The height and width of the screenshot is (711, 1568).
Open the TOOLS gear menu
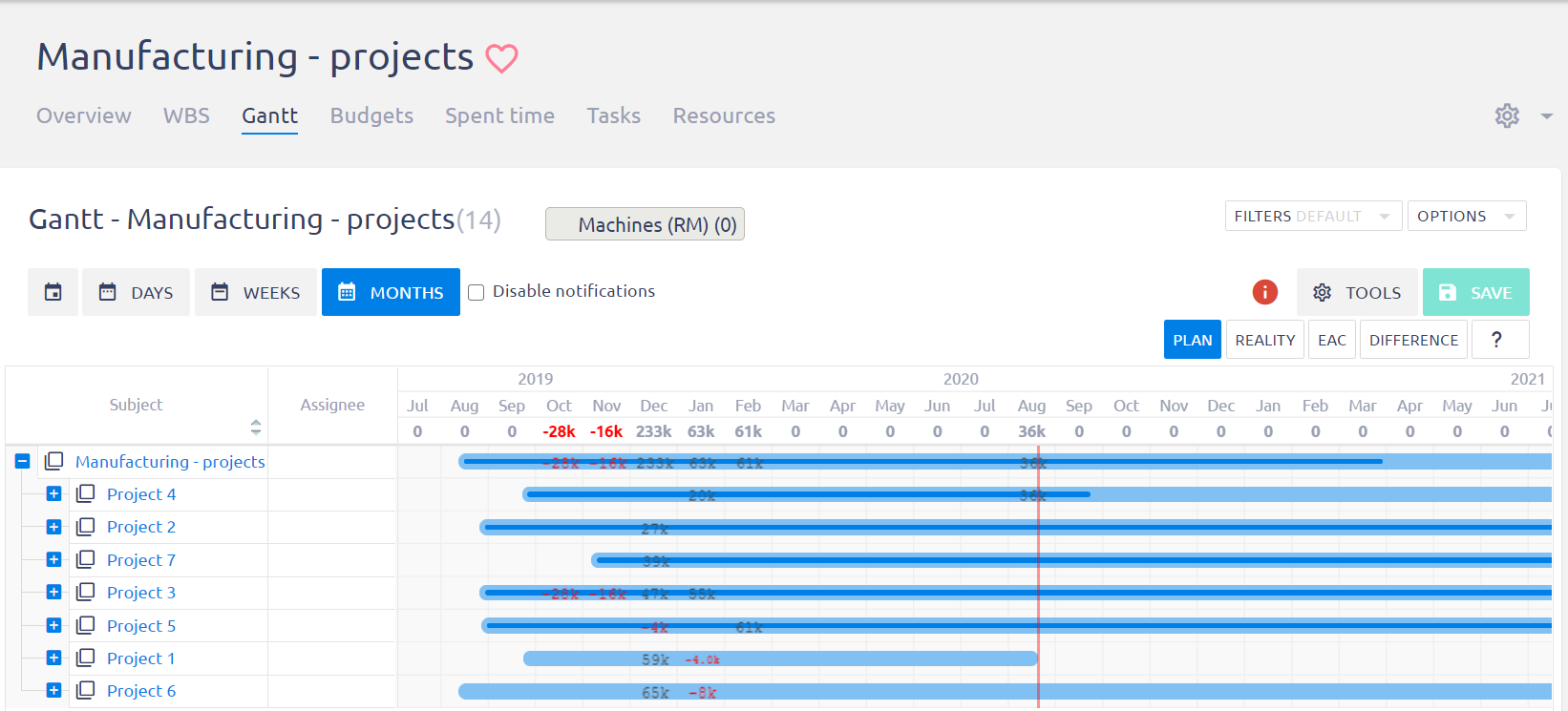(x=1357, y=292)
